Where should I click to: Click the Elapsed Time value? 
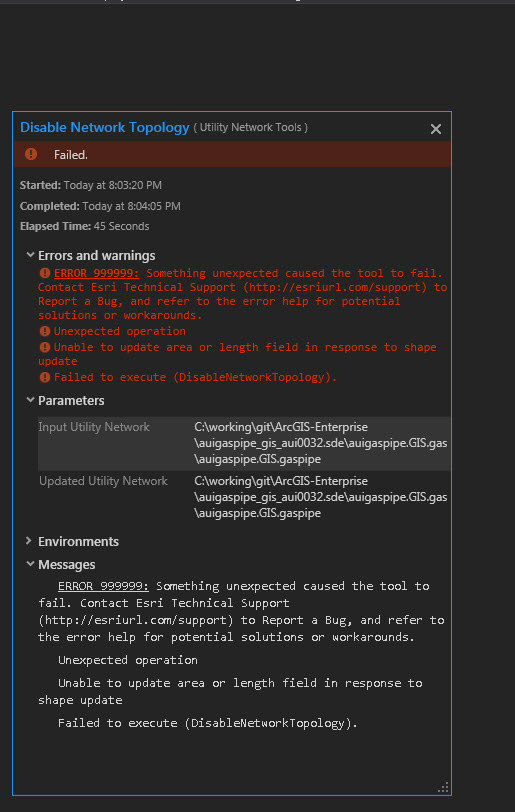tap(121, 226)
